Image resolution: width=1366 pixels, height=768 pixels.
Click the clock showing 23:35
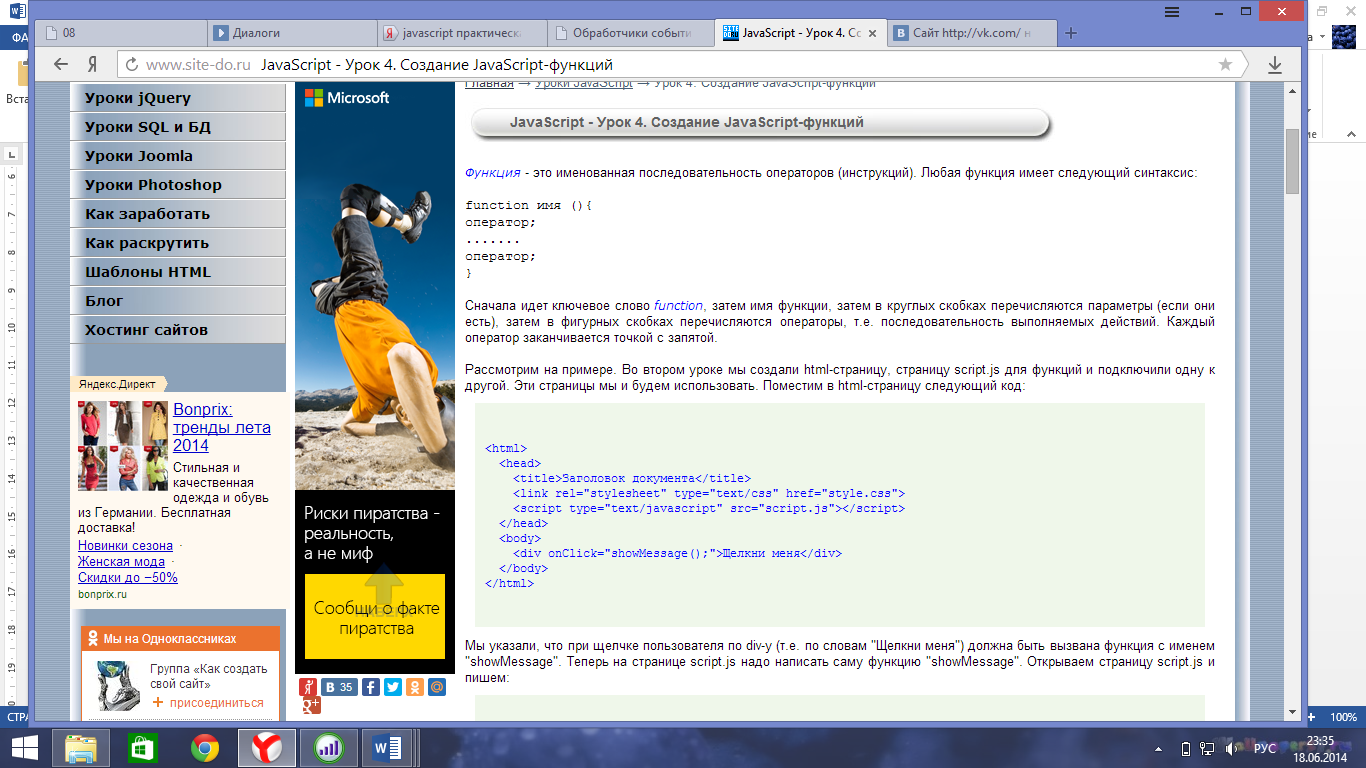tap(1320, 740)
